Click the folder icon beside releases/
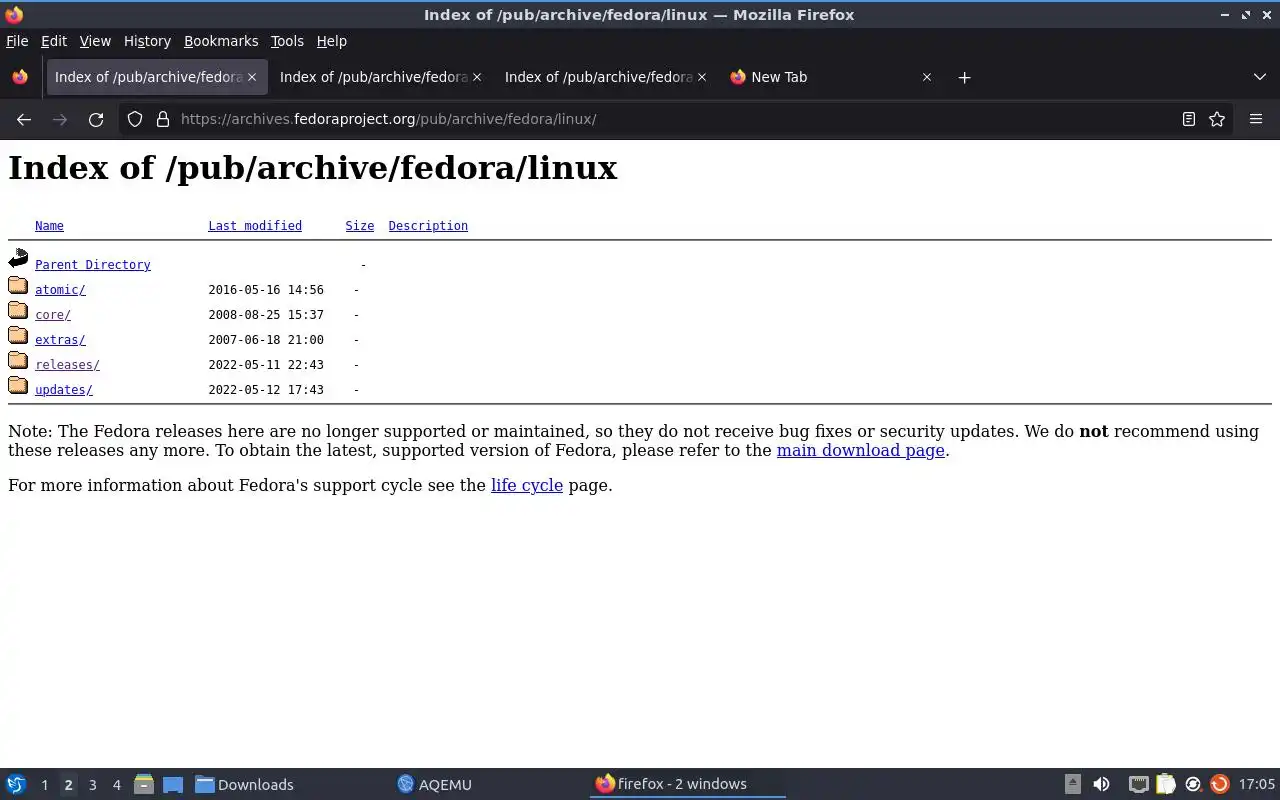 click(x=18, y=361)
